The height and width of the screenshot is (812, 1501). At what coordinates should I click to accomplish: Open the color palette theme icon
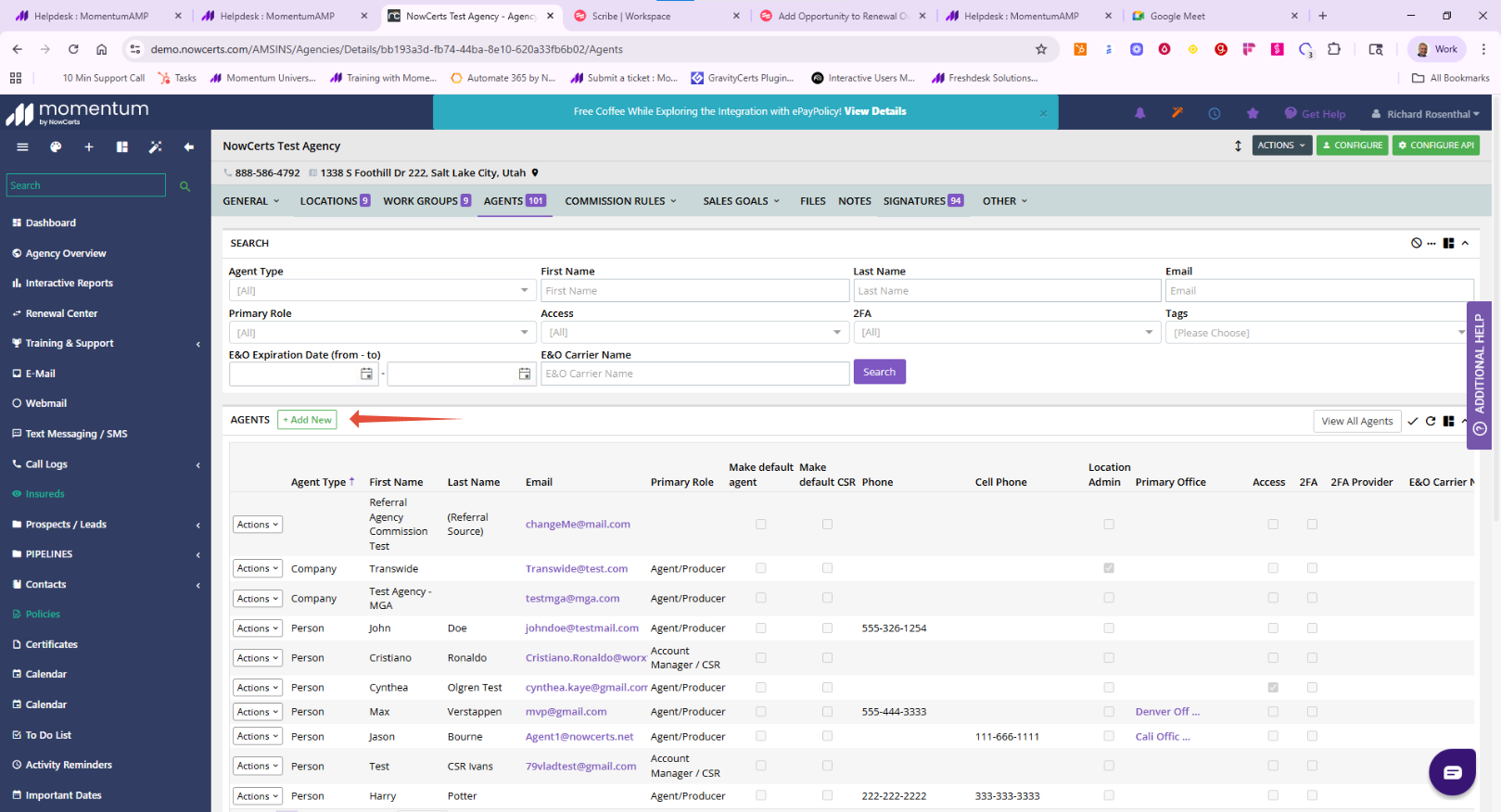coord(56,146)
